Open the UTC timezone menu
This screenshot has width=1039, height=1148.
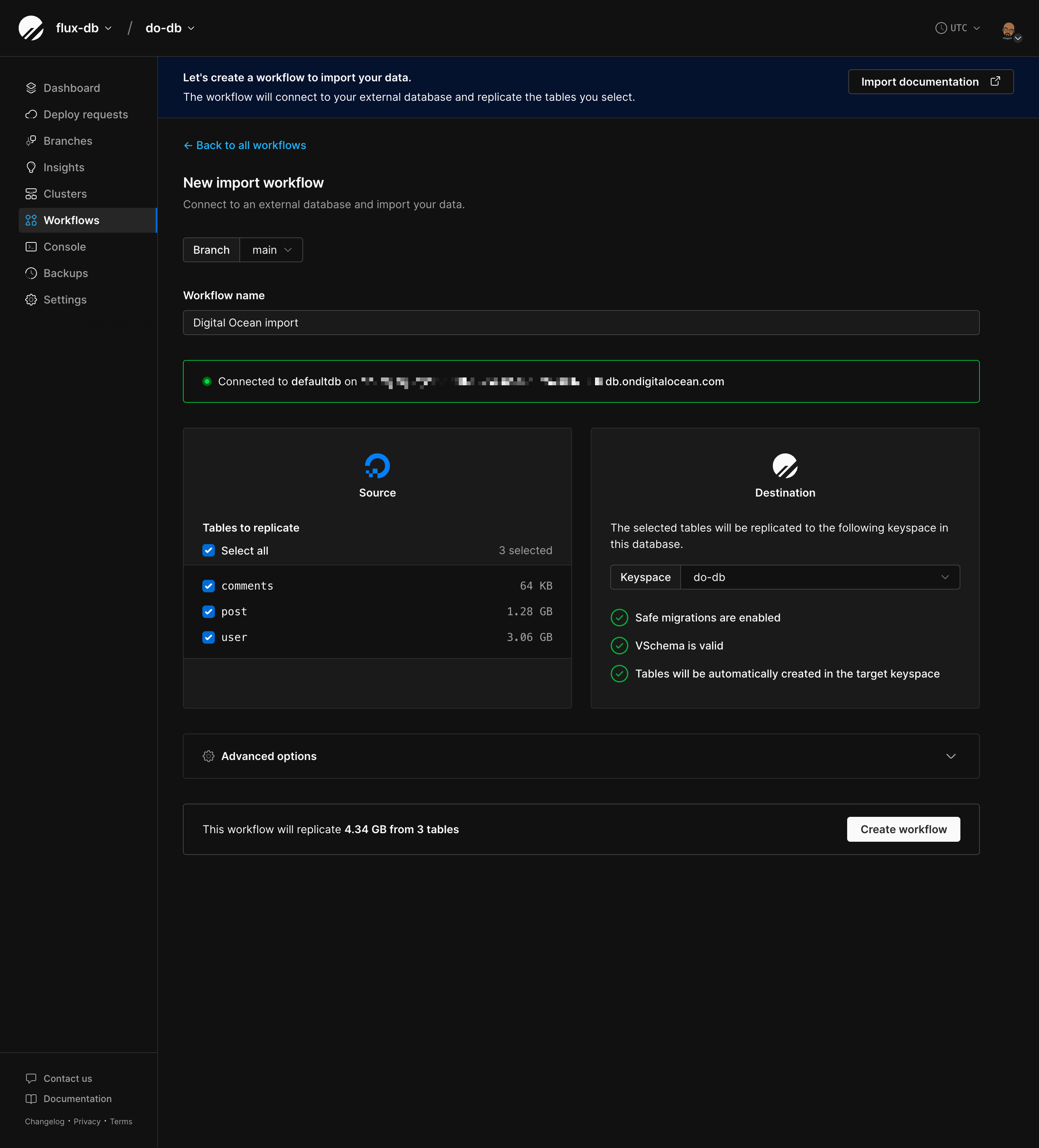pos(958,28)
